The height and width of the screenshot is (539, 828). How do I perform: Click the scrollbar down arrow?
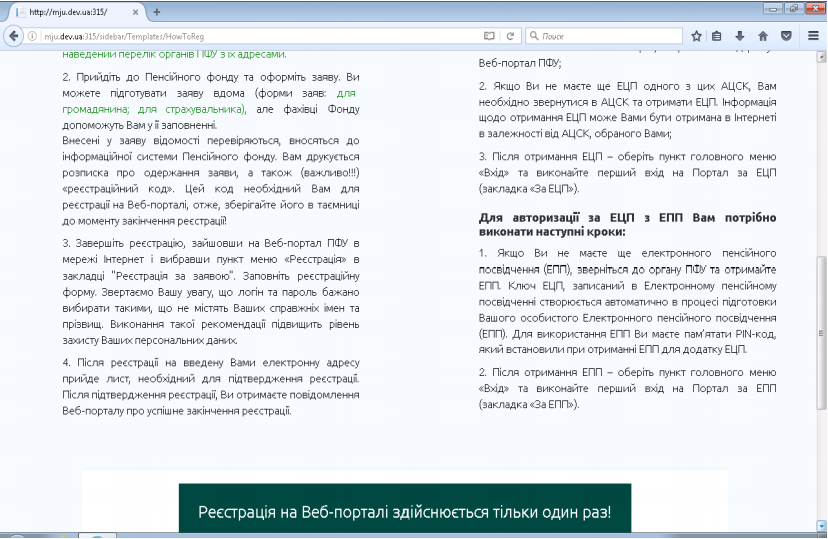click(821, 526)
